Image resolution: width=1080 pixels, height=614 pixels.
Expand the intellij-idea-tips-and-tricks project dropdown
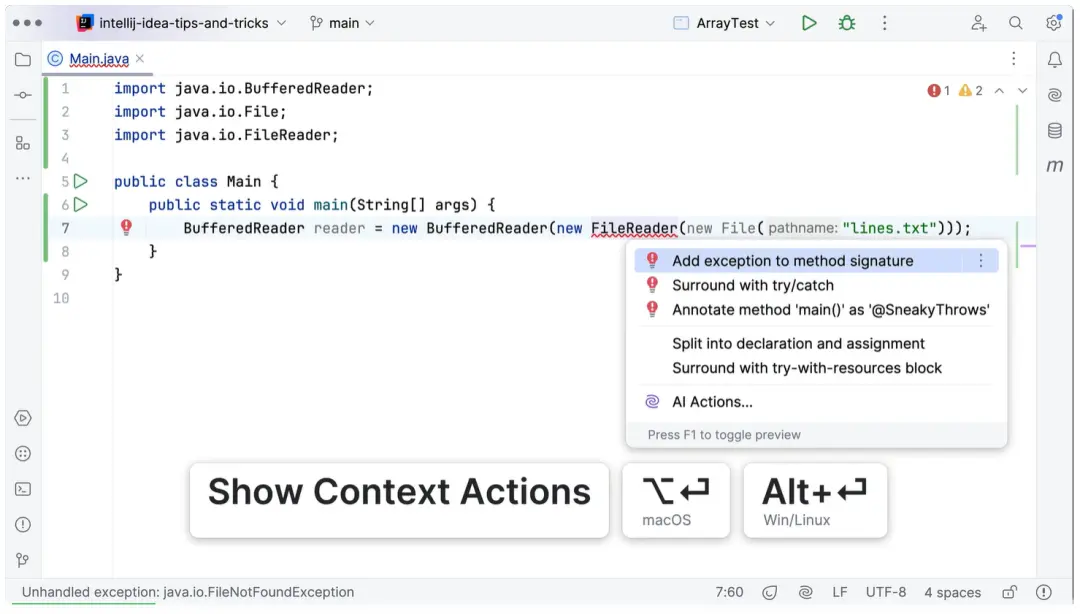[182, 23]
